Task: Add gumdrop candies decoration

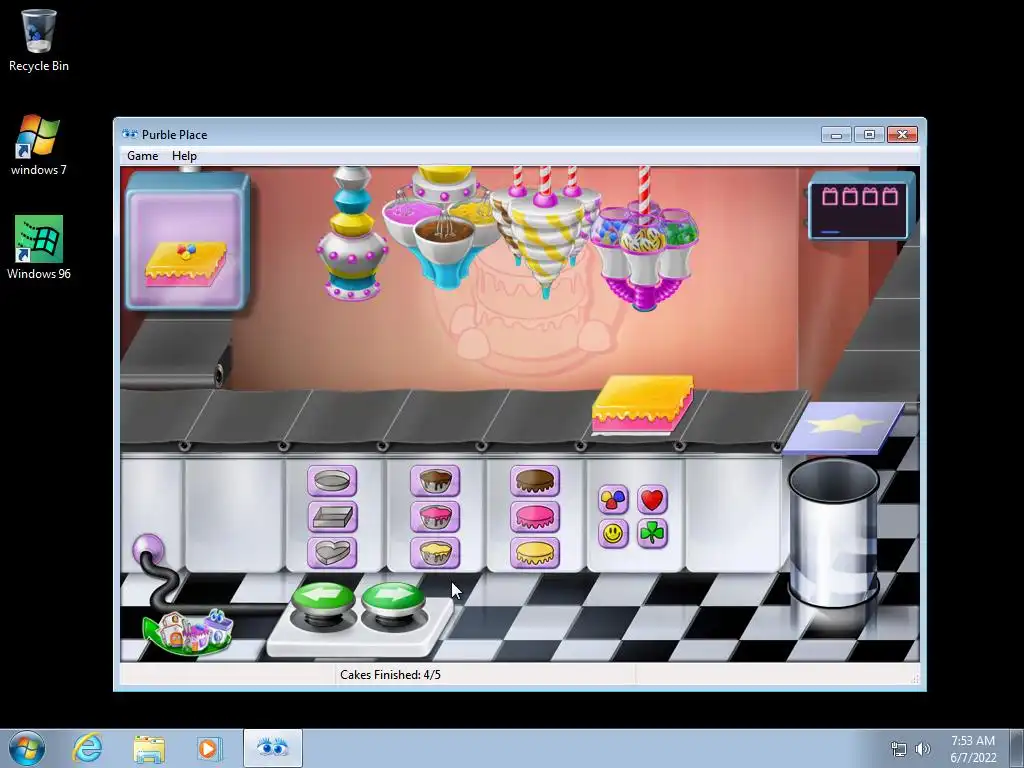Action: click(613, 500)
